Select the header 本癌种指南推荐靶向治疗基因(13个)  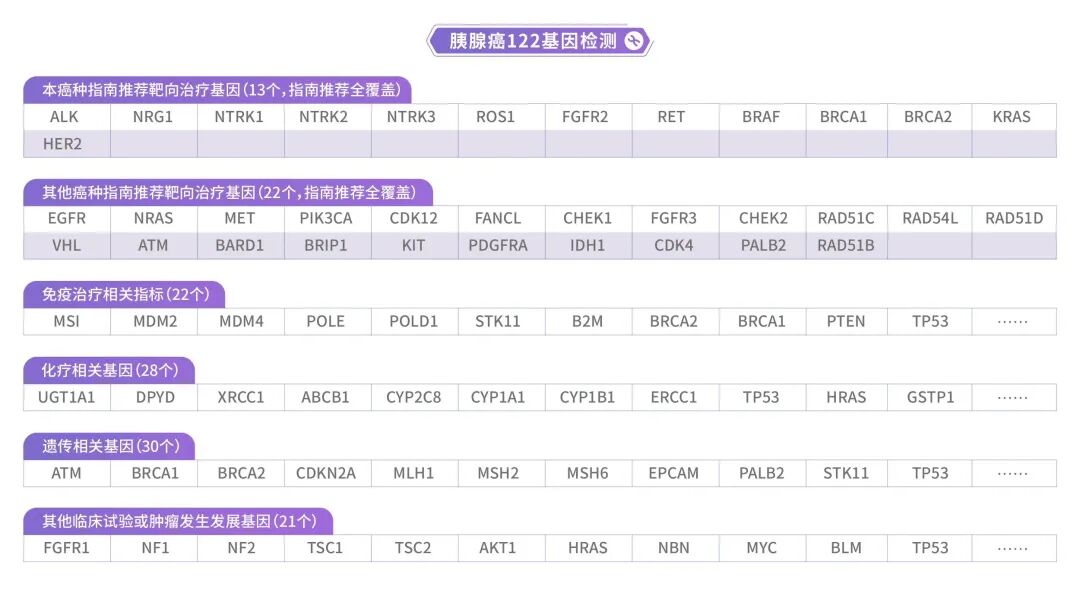point(218,90)
